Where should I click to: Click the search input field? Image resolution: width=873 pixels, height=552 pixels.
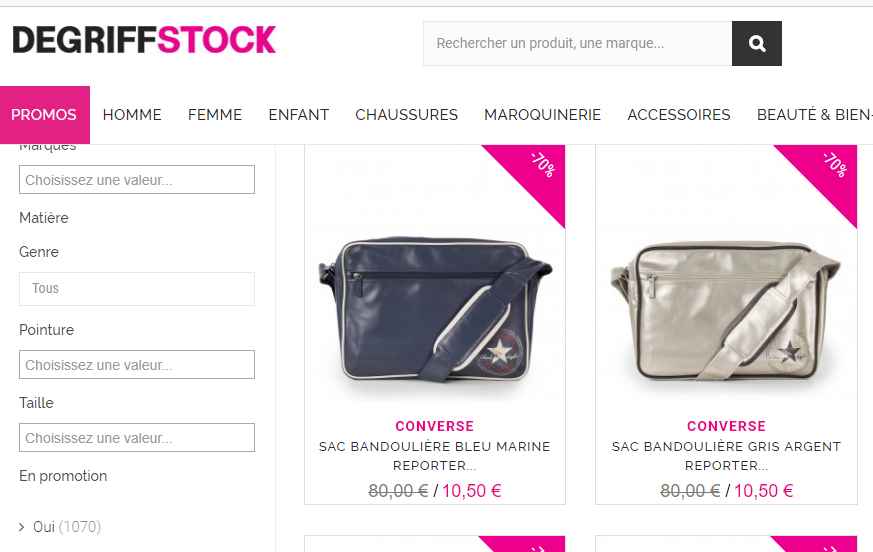point(577,43)
